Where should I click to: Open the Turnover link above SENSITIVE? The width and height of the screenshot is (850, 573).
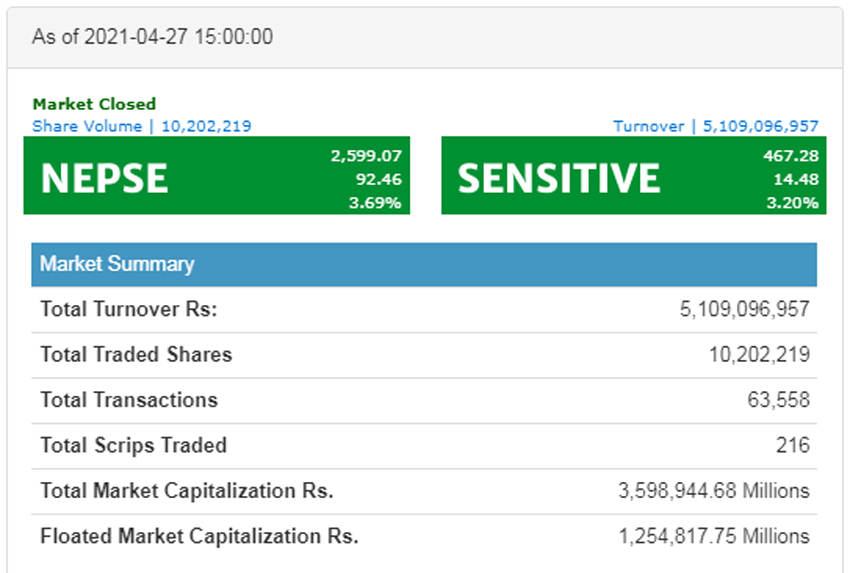(x=715, y=126)
